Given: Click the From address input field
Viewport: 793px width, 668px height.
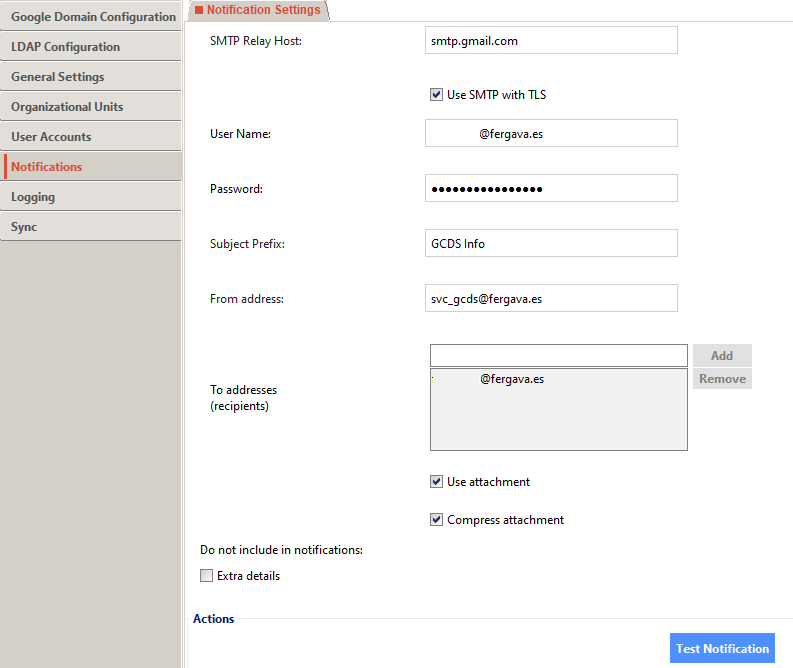Looking at the screenshot, I should pyautogui.click(x=551, y=299).
